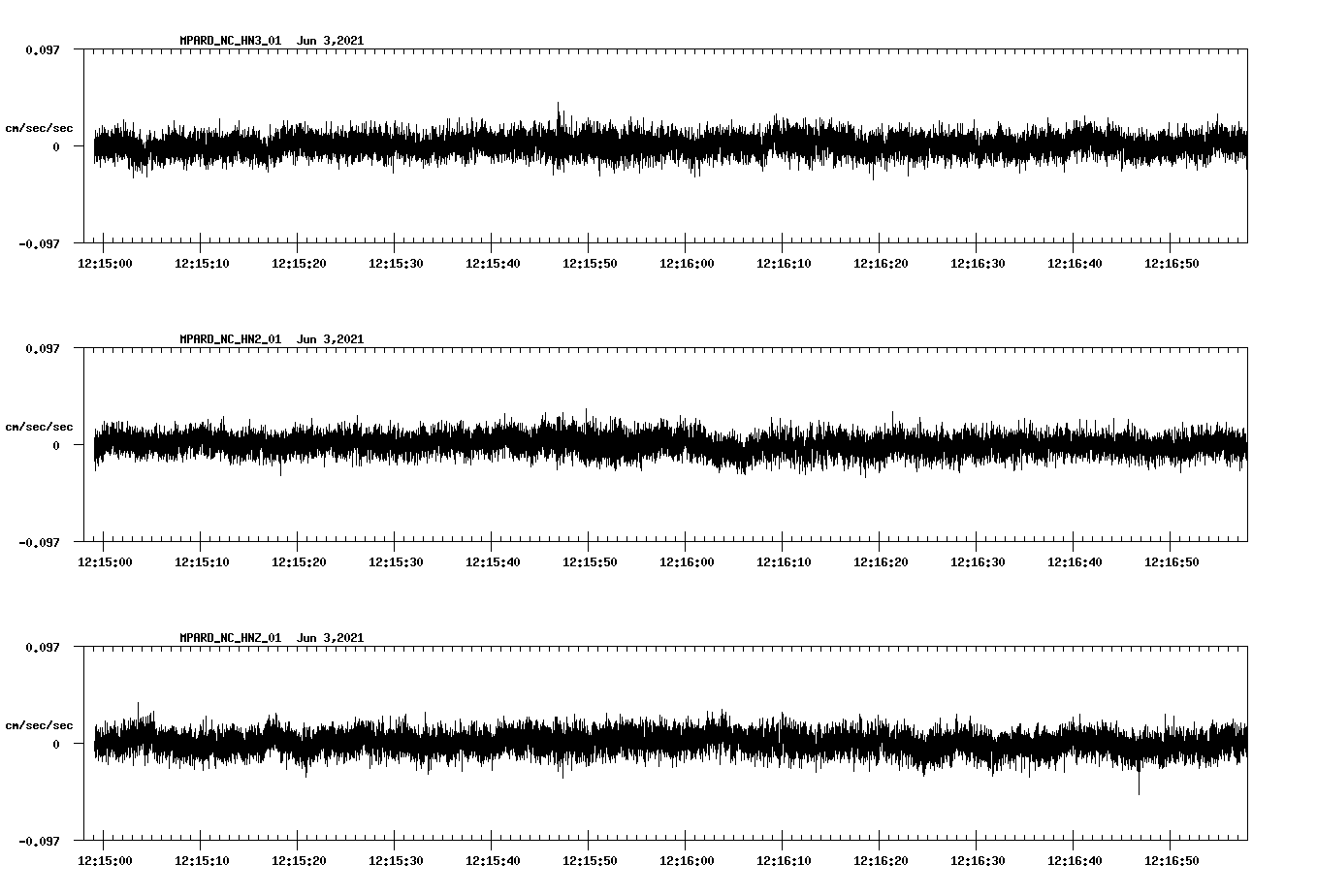
Task: Click 12:16:00 time label under HN2 plot
Action: [687, 562]
